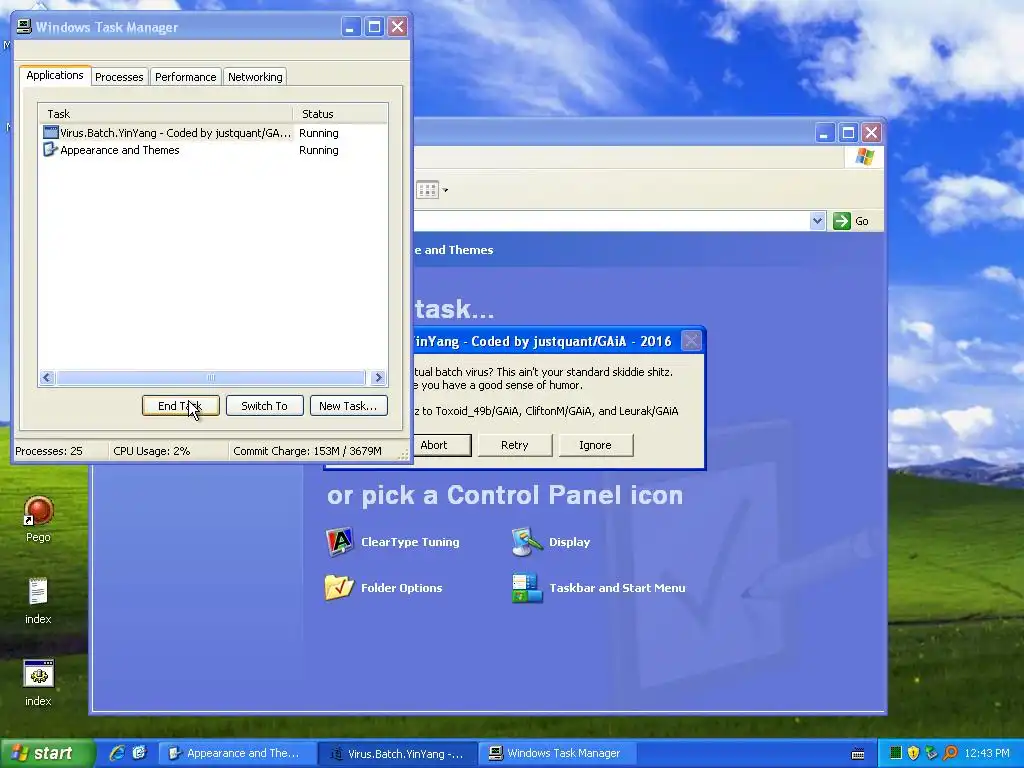Click the Processes: 25 status entry
The height and width of the screenshot is (768, 1024).
point(49,451)
